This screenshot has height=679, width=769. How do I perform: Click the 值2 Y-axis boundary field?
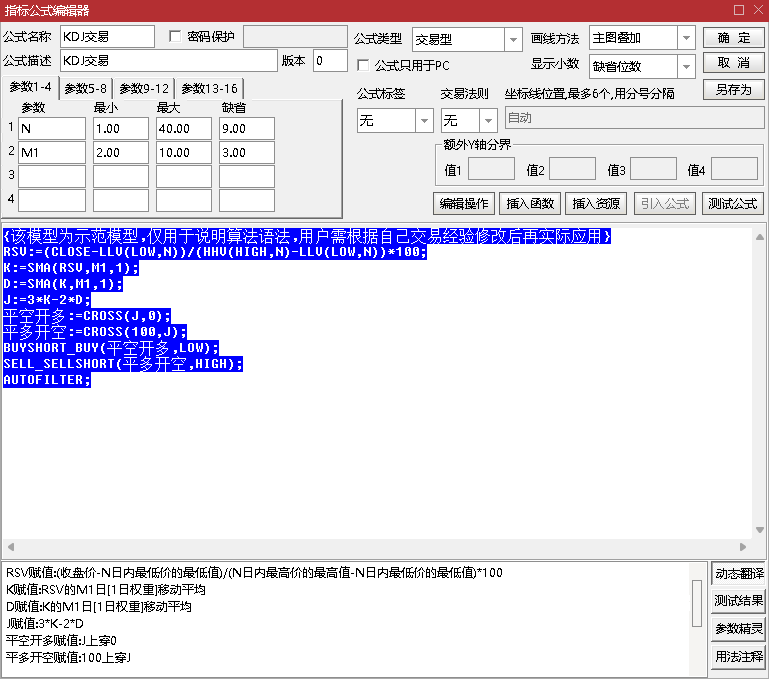point(572,169)
